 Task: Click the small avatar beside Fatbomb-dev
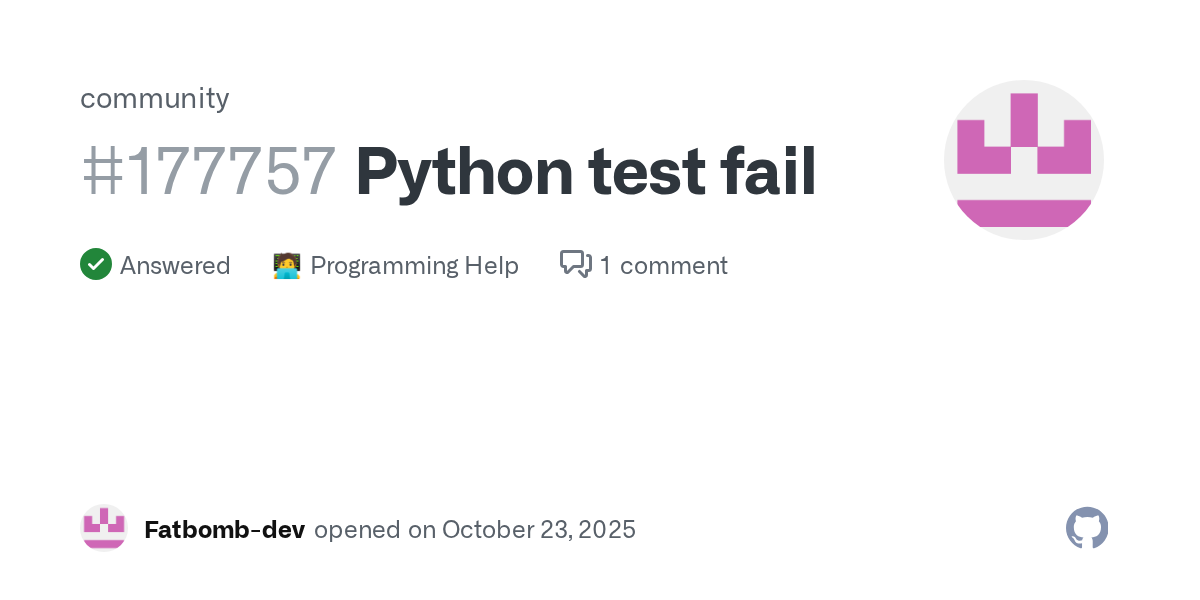click(x=104, y=528)
